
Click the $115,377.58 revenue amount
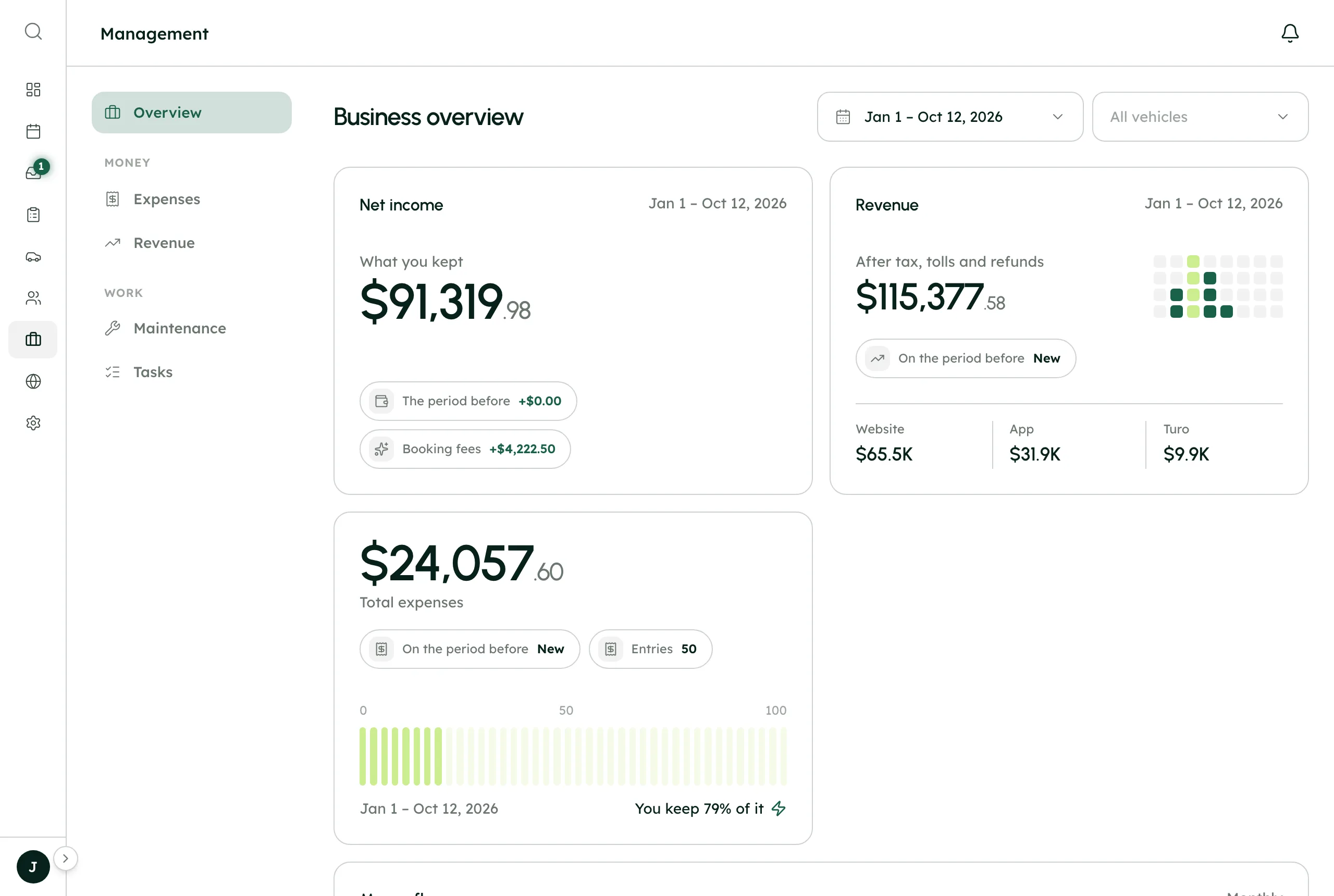click(930, 296)
